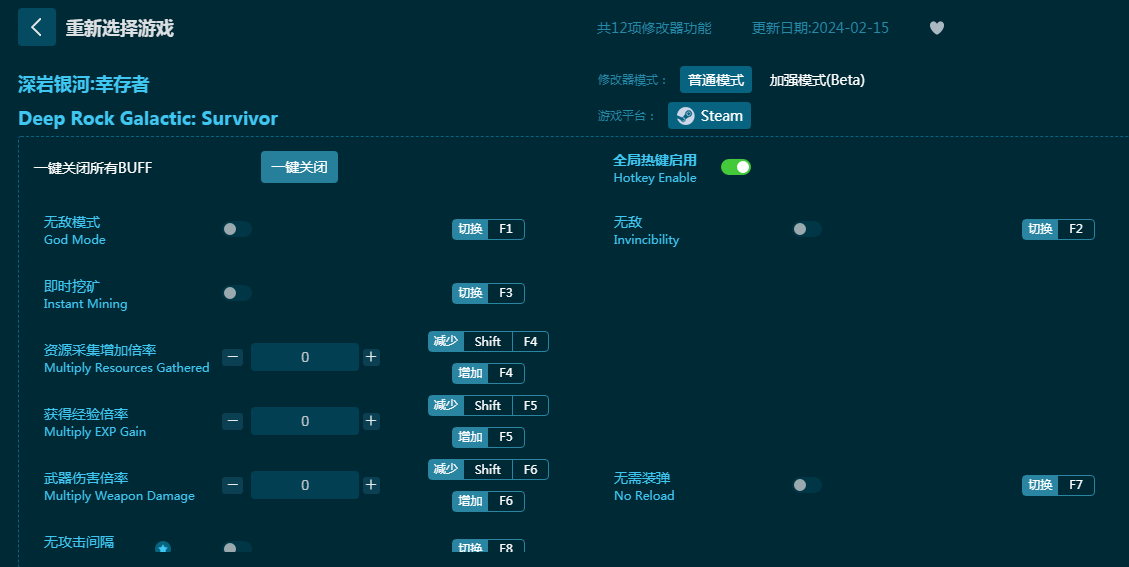The image size is (1129, 567).
Task: Click the 增加 F6 hotkey button
Action: (x=488, y=501)
